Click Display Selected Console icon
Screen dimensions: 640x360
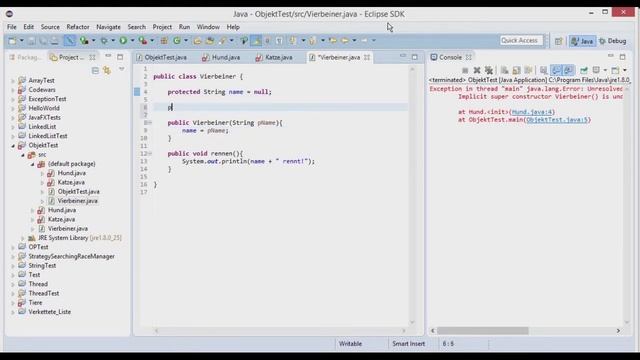click(x=596, y=70)
